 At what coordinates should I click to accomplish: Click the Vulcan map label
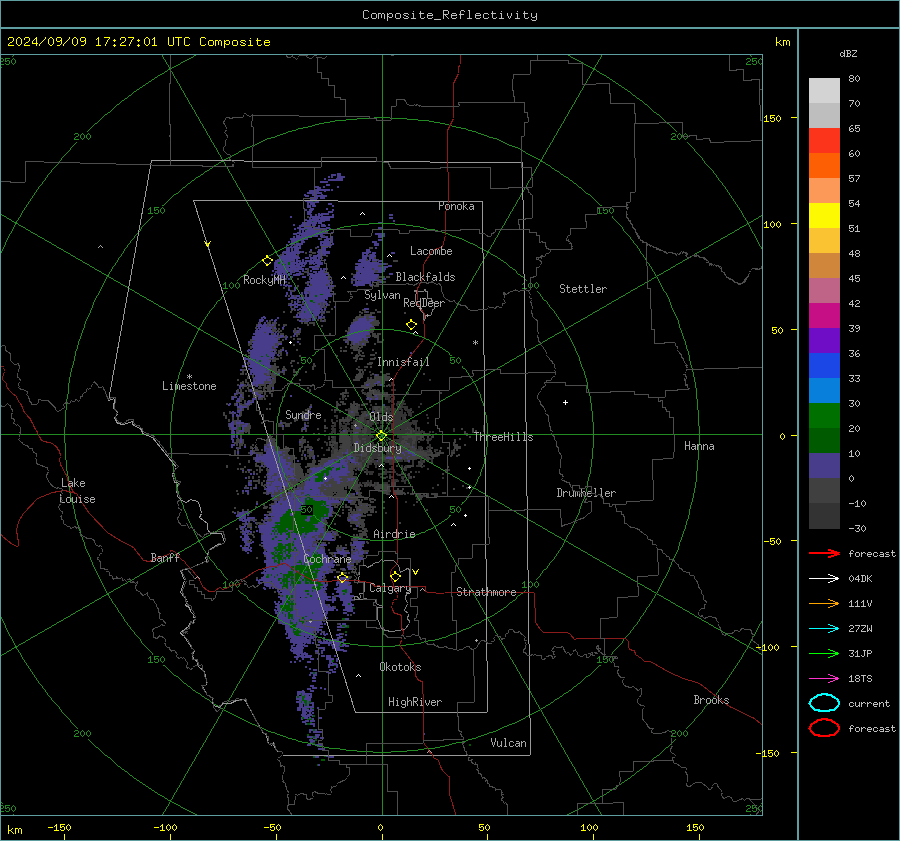click(508, 743)
